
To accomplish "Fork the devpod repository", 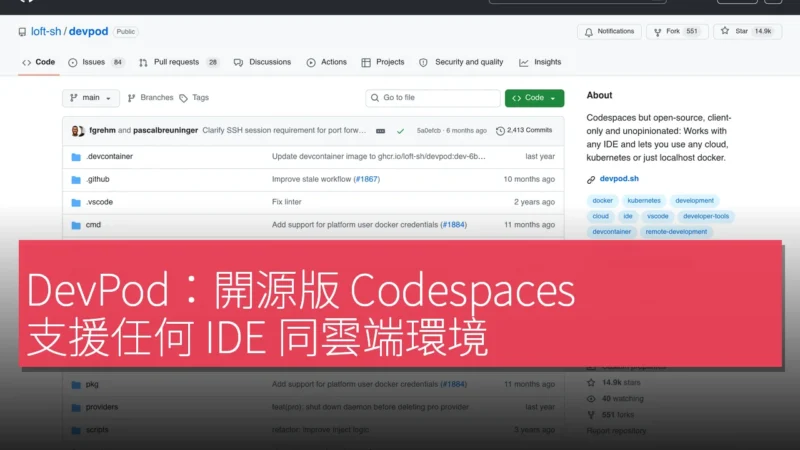I will coord(677,32).
